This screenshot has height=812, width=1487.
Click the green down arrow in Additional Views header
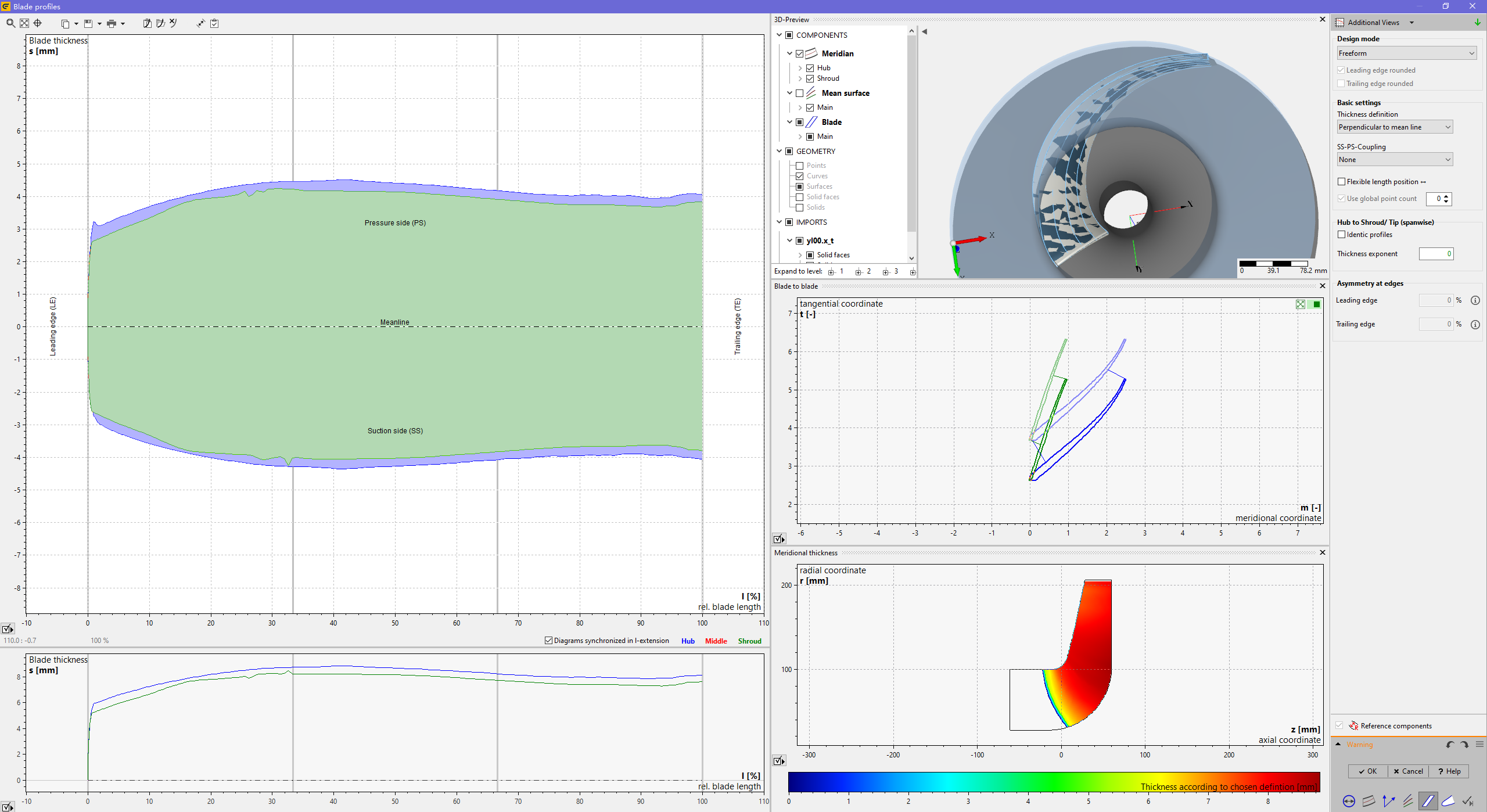pyautogui.click(x=1477, y=22)
